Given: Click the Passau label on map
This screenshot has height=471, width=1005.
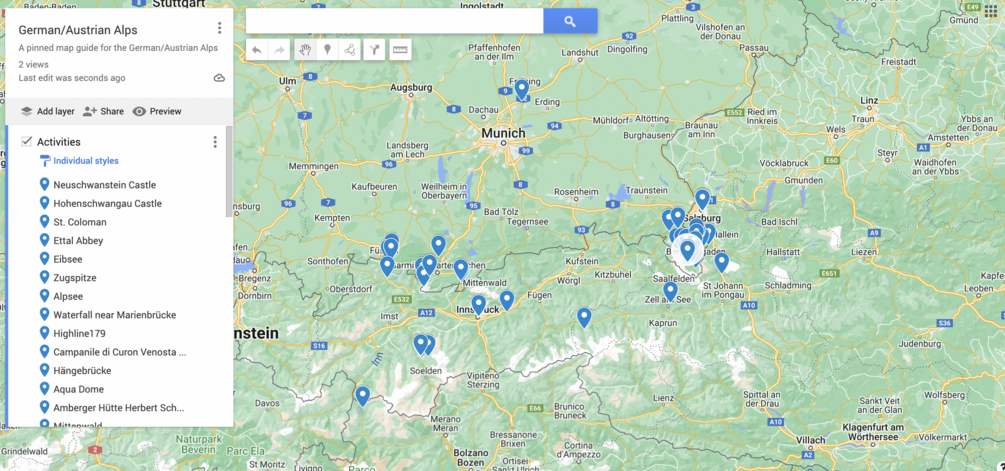Looking at the screenshot, I should pos(753,47).
